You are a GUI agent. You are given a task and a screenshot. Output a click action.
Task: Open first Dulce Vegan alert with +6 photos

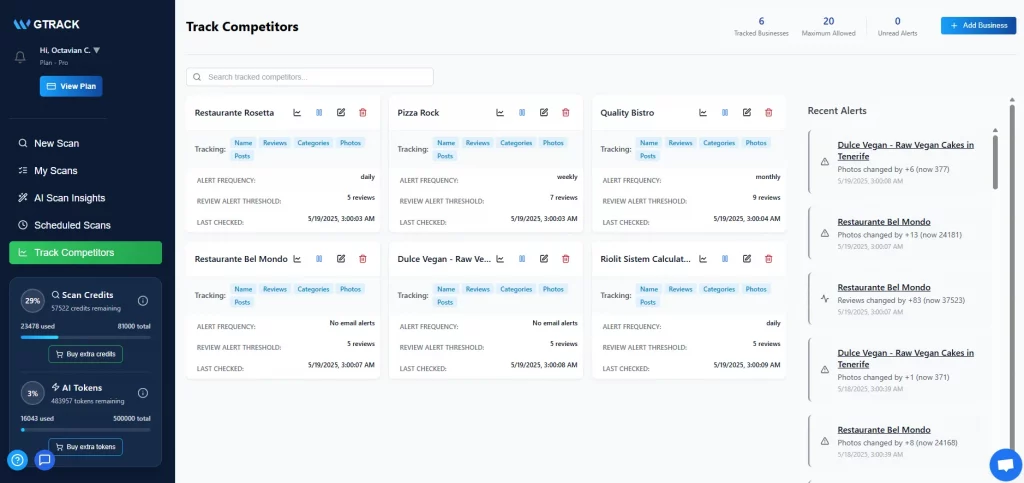point(906,151)
